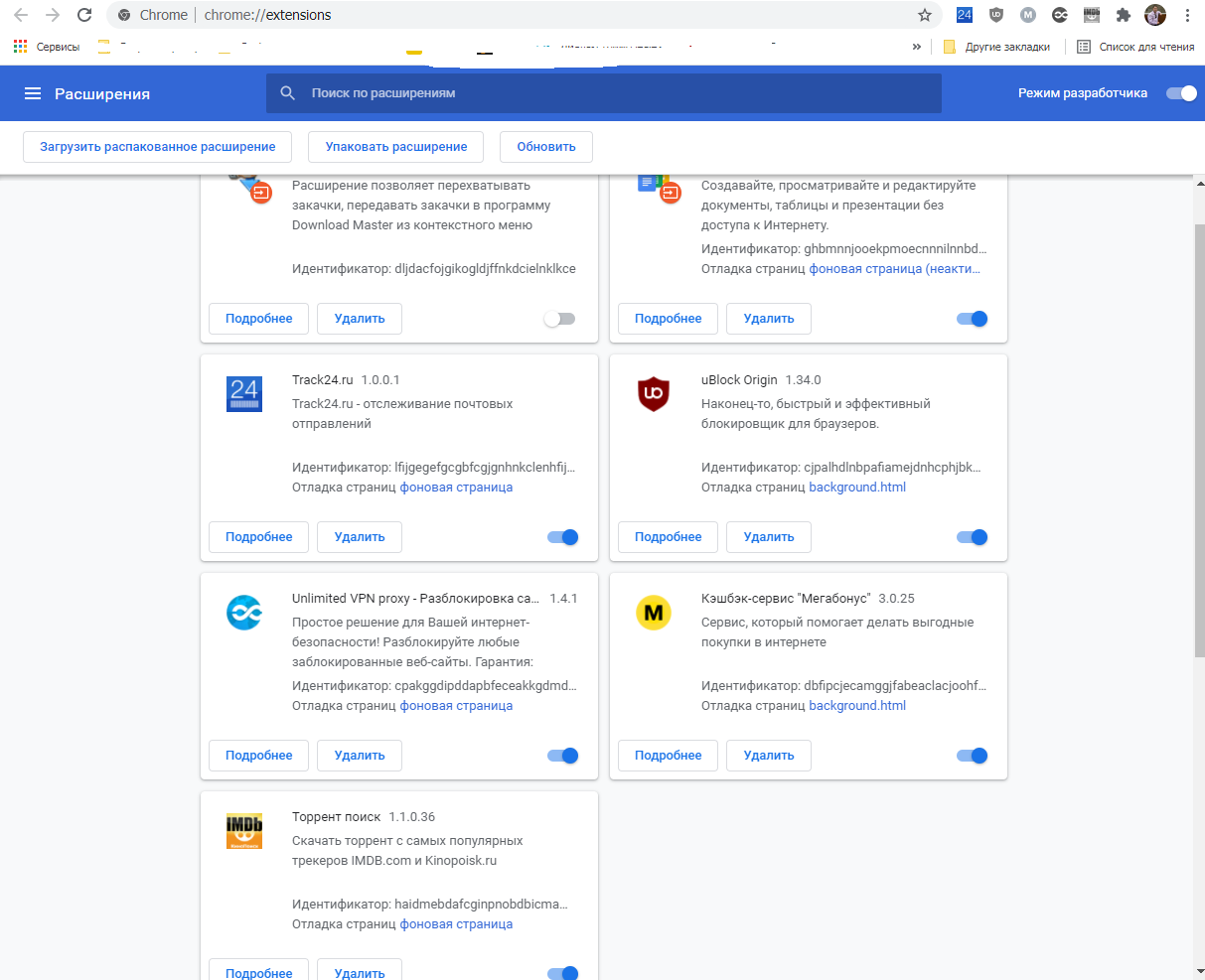Focus the Поиск по расширениям search field
Image resolution: width=1205 pixels, height=980 pixels.
603,93
